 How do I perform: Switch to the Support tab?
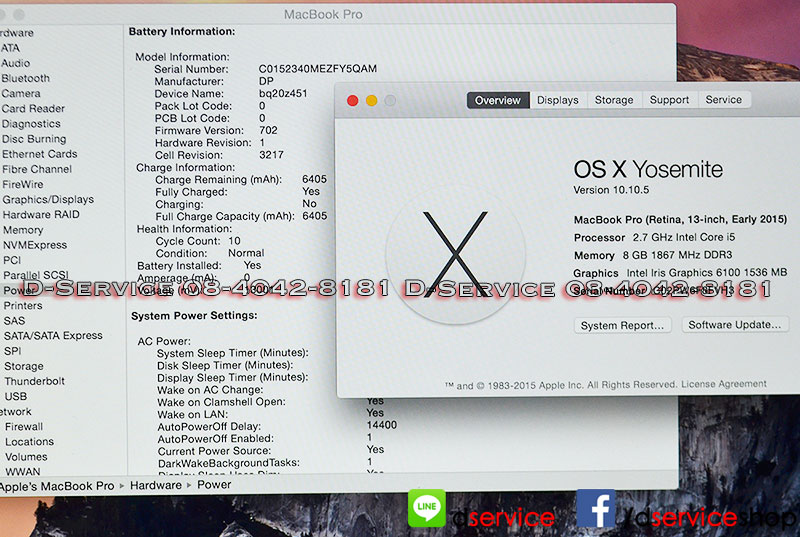coord(669,100)
